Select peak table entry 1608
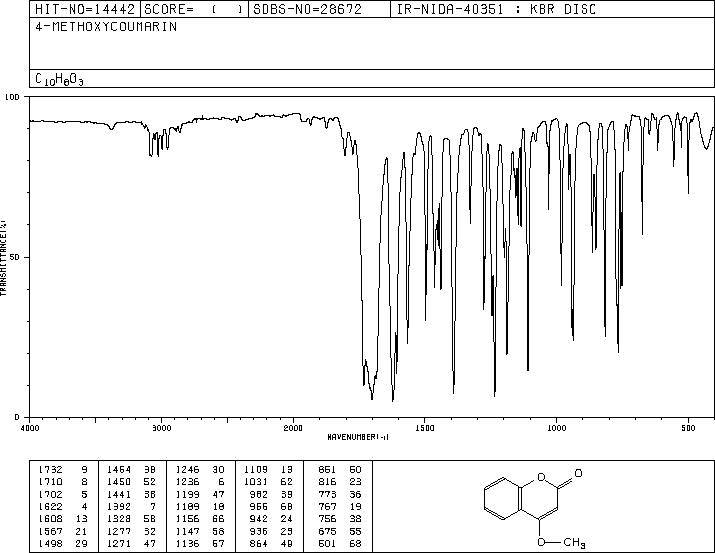The width and height of the screenshot is (715, 553). (63, 519)
